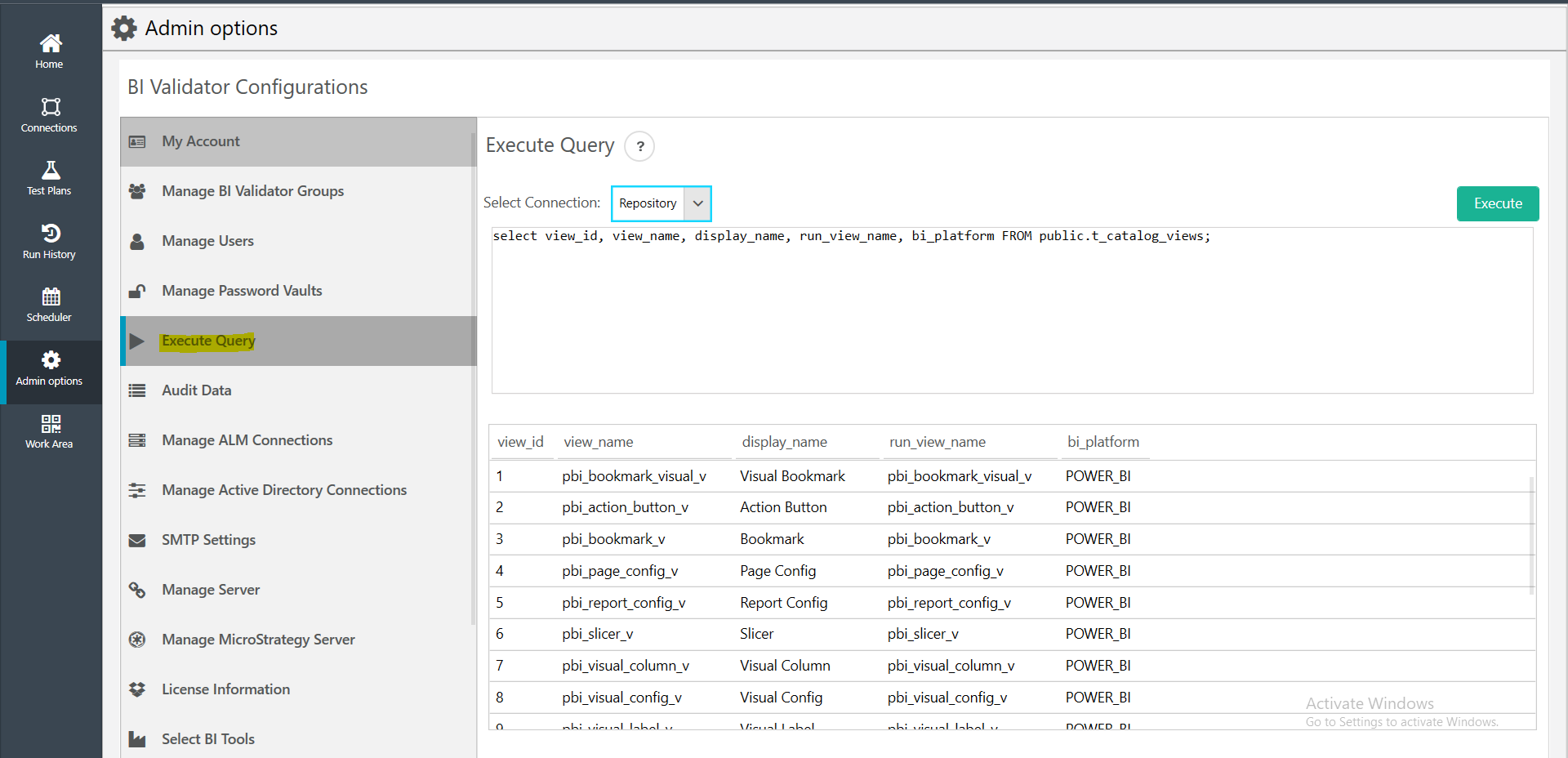Click the Manage MicroStrategy Server icon
Screen dimensions: 1568x758
(x=137, y=640)
